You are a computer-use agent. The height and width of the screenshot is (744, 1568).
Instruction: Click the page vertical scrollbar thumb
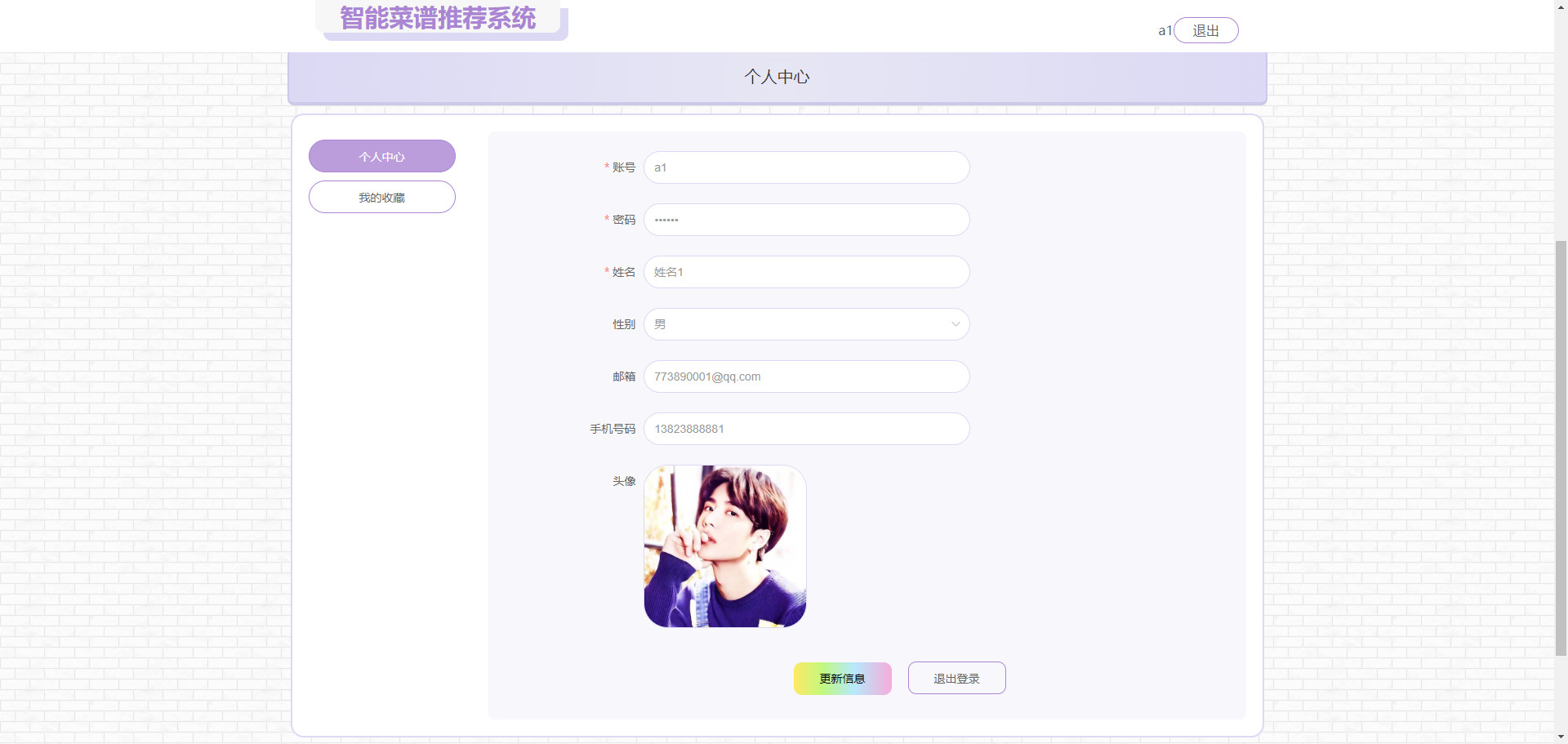pos(1561,448)
